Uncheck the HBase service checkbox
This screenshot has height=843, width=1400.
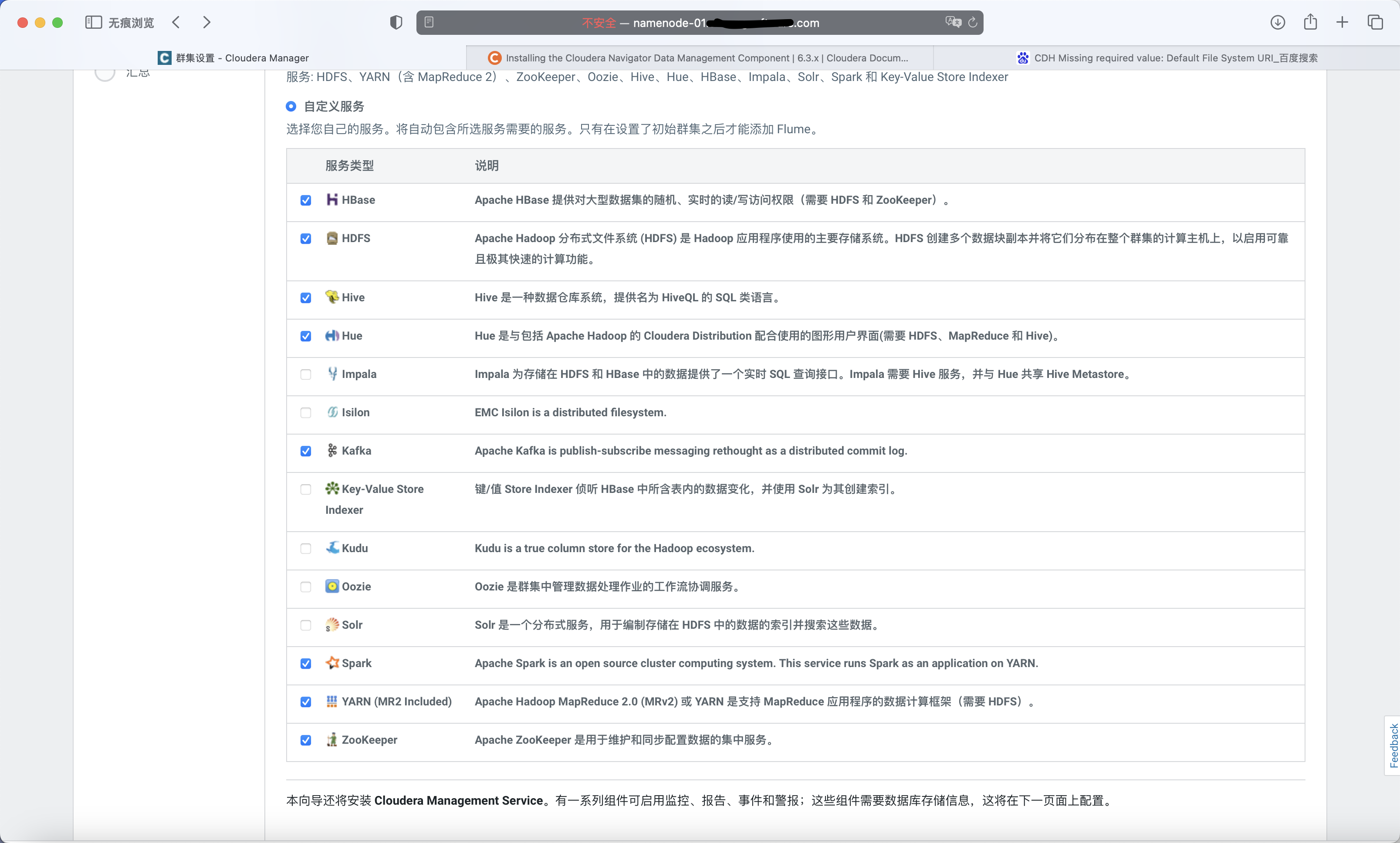306,200
